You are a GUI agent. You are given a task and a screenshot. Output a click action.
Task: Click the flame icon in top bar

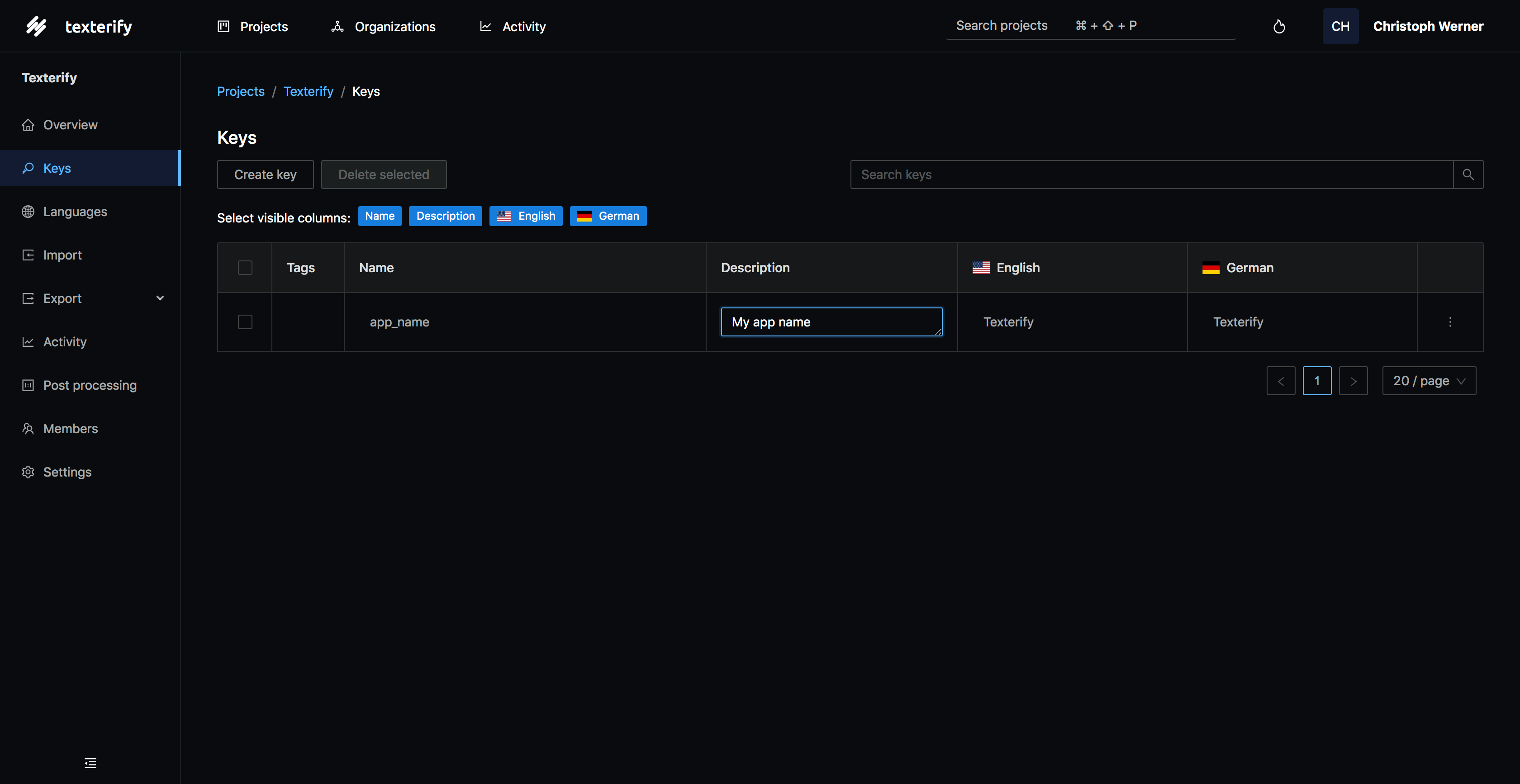coord(1279,27)
